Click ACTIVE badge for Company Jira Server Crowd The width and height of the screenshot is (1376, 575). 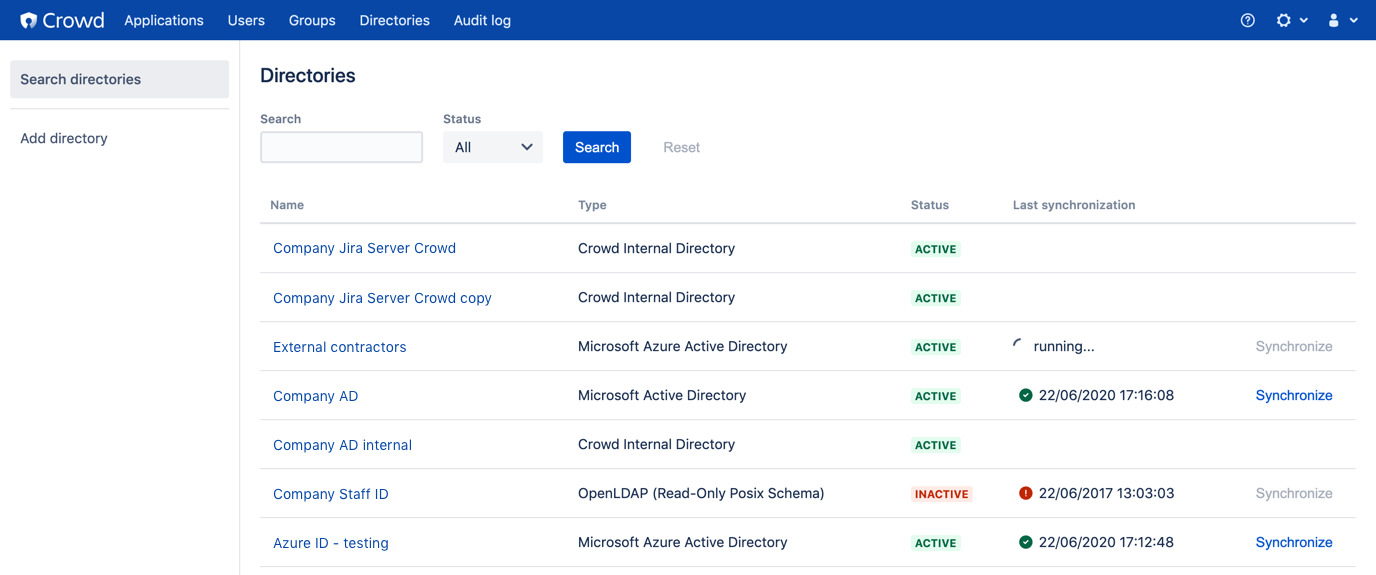[x=936, y=249]
